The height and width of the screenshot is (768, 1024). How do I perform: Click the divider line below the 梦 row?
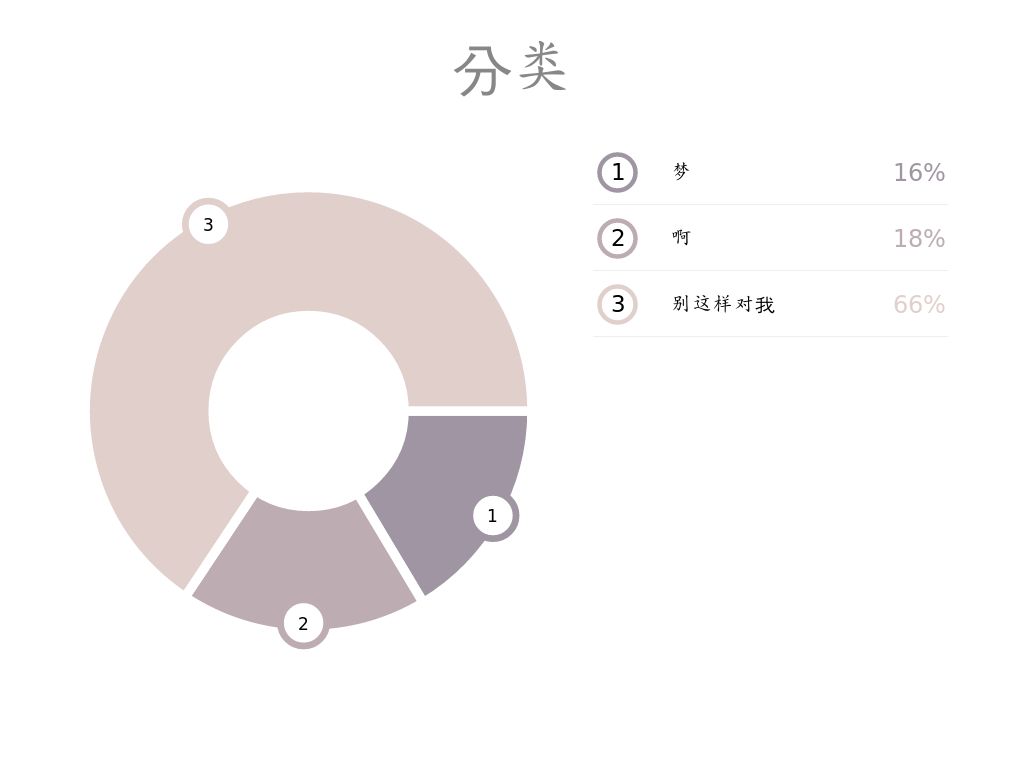pos(770,204)
